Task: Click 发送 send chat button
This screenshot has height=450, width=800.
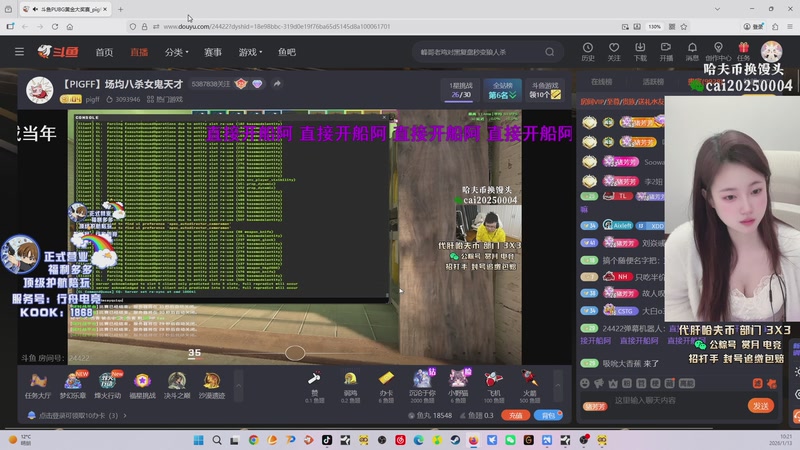Action: pos(761,406)
